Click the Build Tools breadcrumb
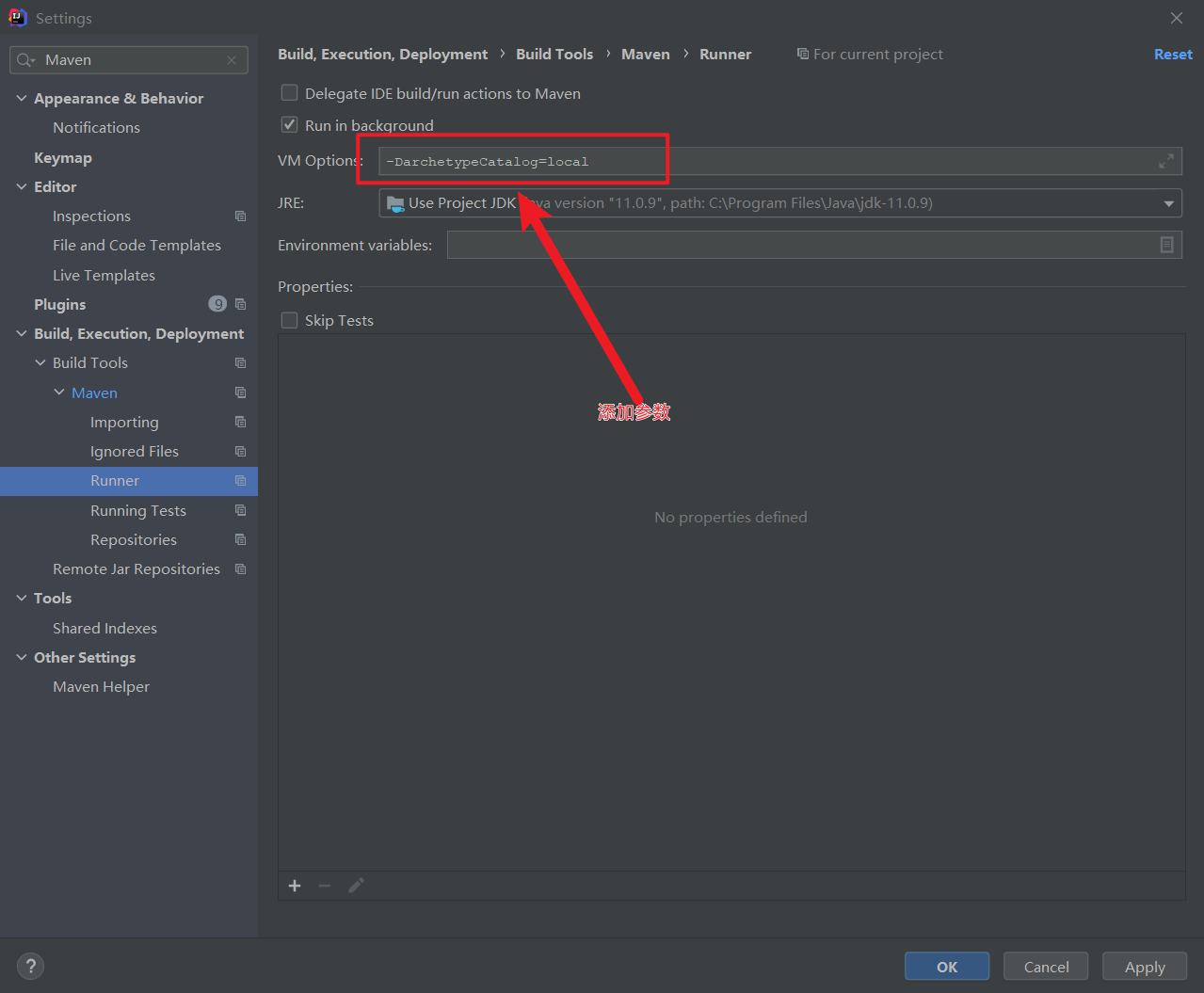This screenshot has width=1204, height=993. (x=554, y=55)
